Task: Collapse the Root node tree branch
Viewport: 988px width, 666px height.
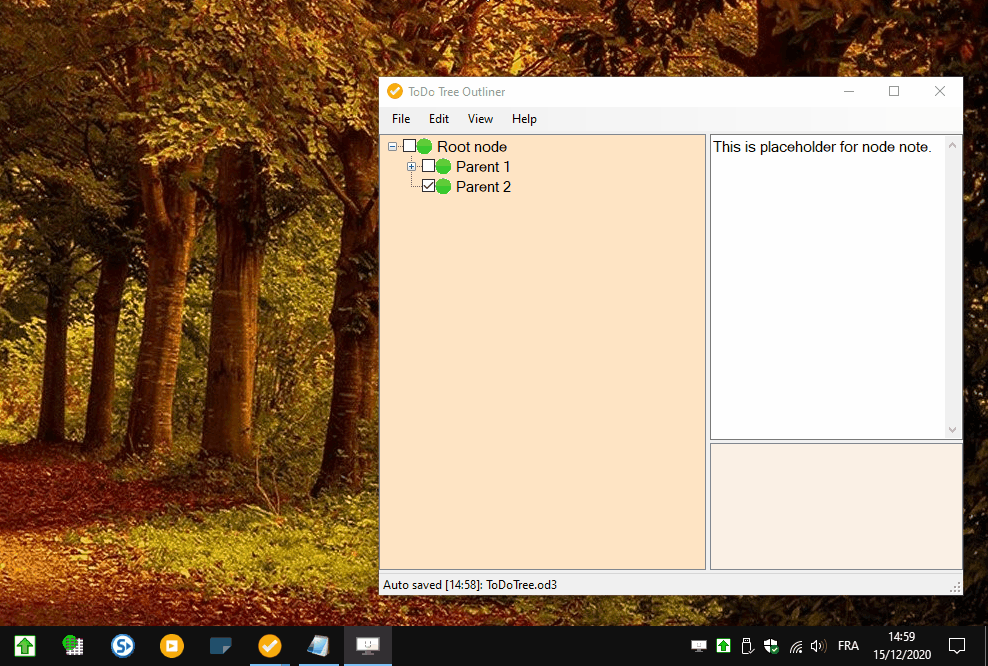Action: tap(393, 147)
